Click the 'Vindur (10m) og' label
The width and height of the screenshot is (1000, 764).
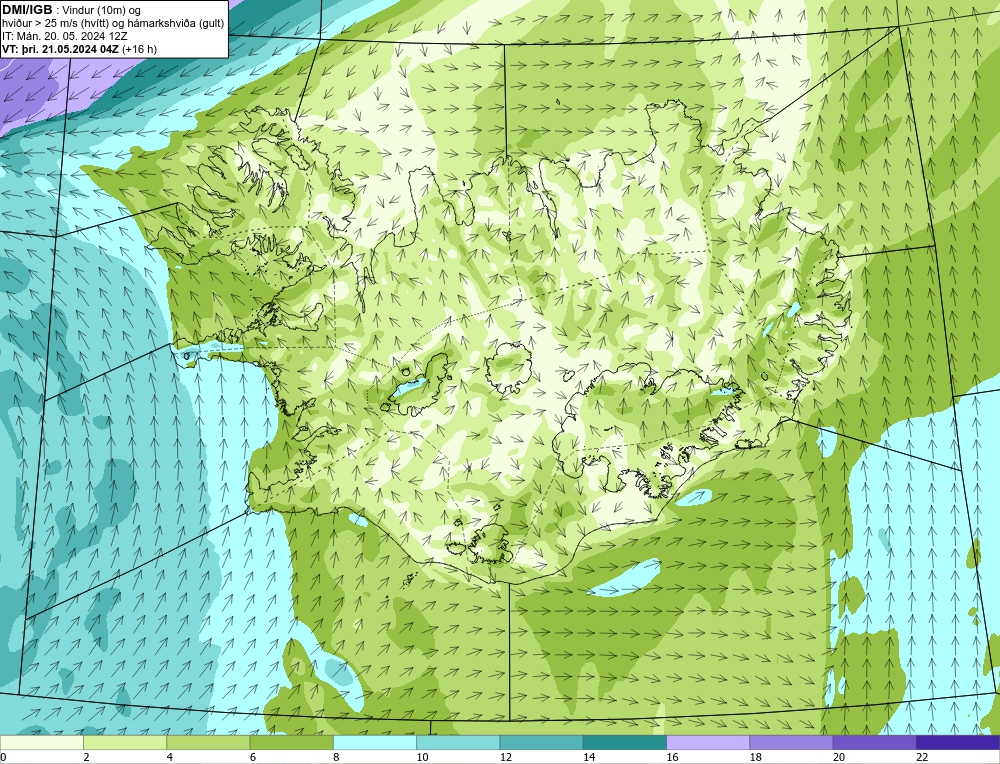pyautogui.click(x=102, y=10)
